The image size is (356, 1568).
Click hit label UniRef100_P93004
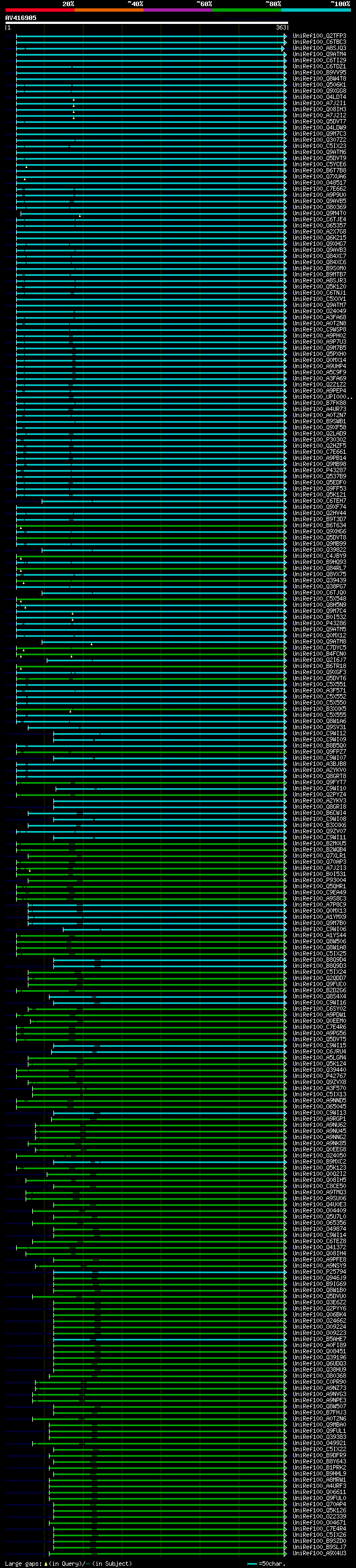[319, 880]
